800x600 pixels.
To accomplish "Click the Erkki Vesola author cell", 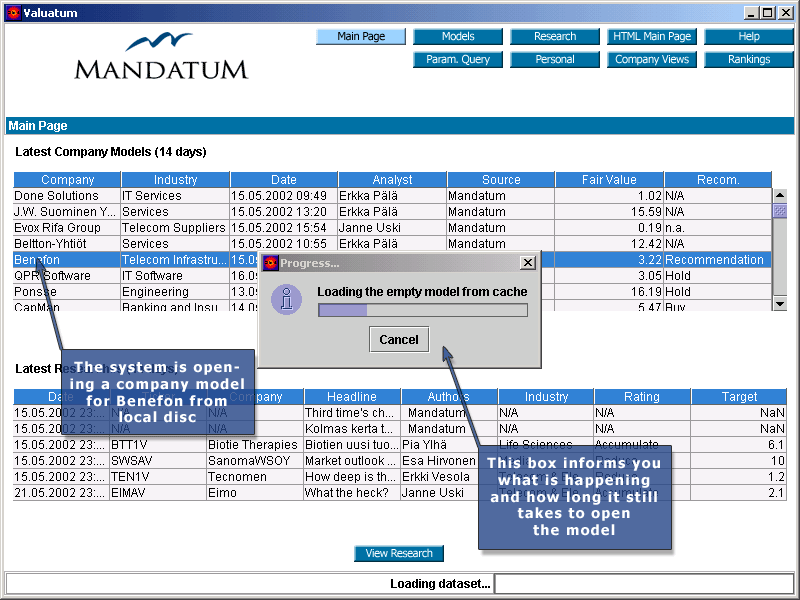I will (449, 477).
